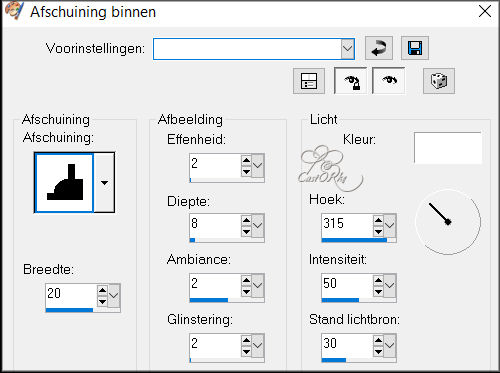
Task: Increase Diepte with the up stepper arrow
Action: [x=246, y=220]
